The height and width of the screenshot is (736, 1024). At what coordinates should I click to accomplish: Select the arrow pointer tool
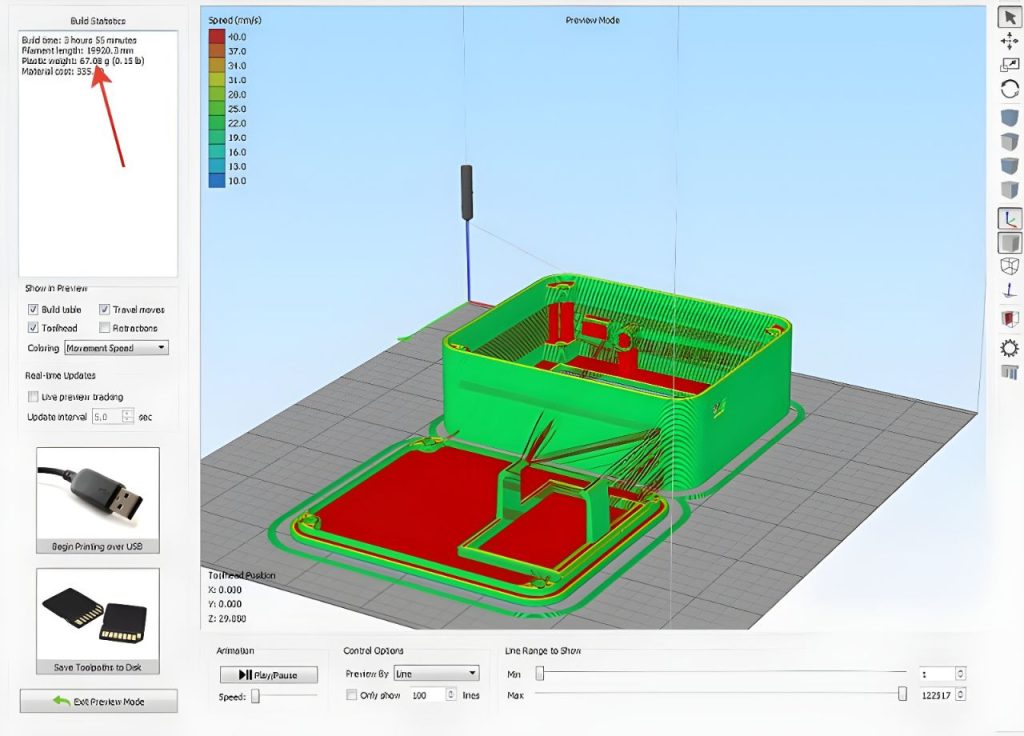1009,16
